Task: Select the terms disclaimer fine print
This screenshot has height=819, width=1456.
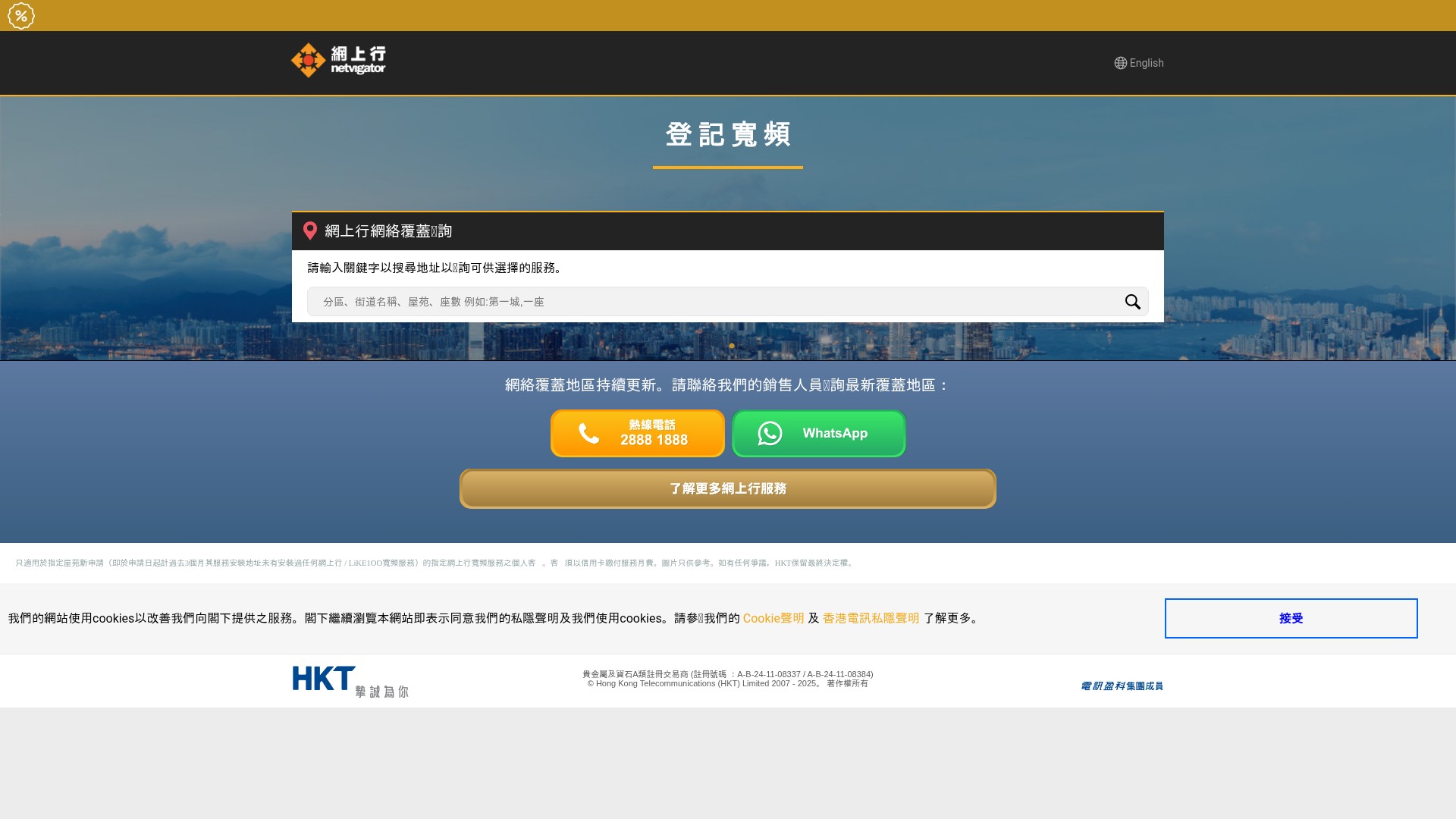Action: click(x=435, y=563)
